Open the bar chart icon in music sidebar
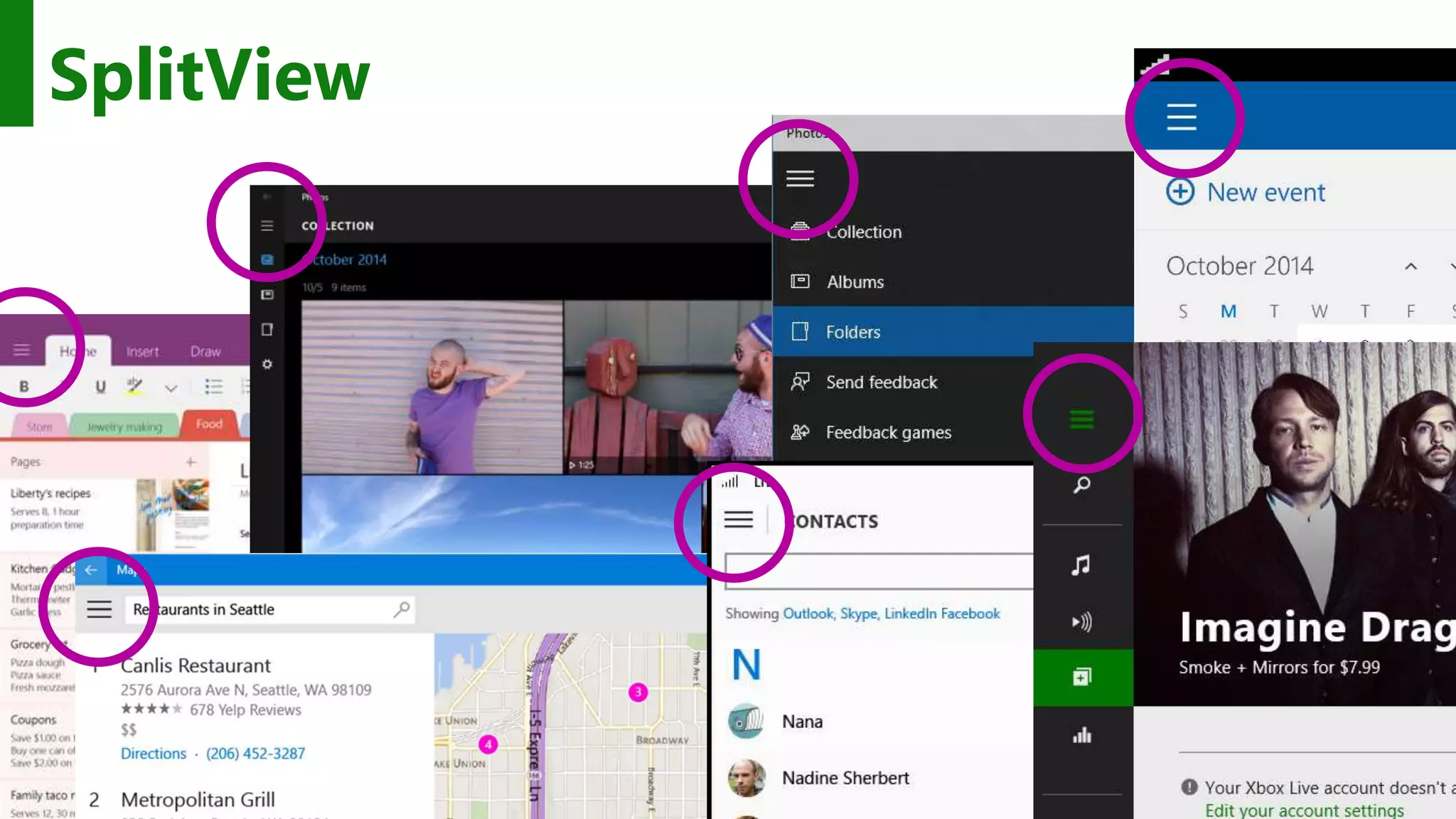Viewport: 1456px width, 819px height. click(x=1081, y=735)
